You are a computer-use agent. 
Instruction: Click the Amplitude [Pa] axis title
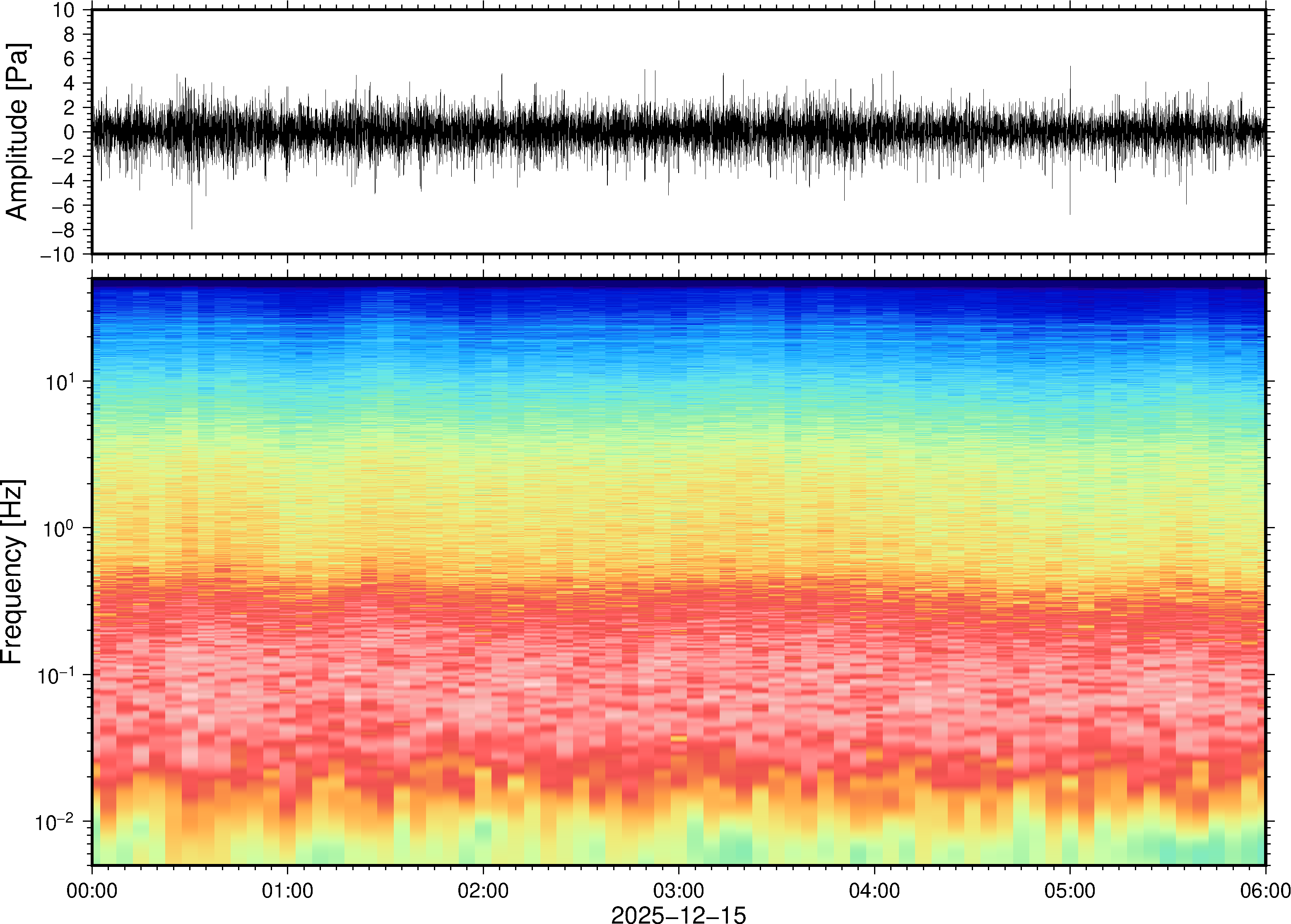[x=17, y=132]
